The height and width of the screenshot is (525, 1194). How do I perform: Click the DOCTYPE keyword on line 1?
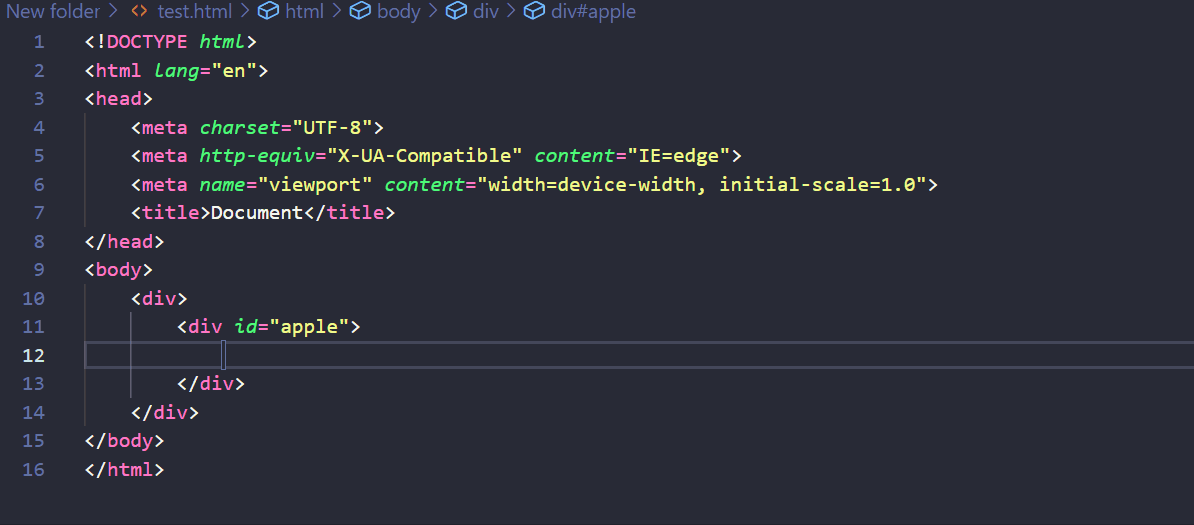coord(147,42)
